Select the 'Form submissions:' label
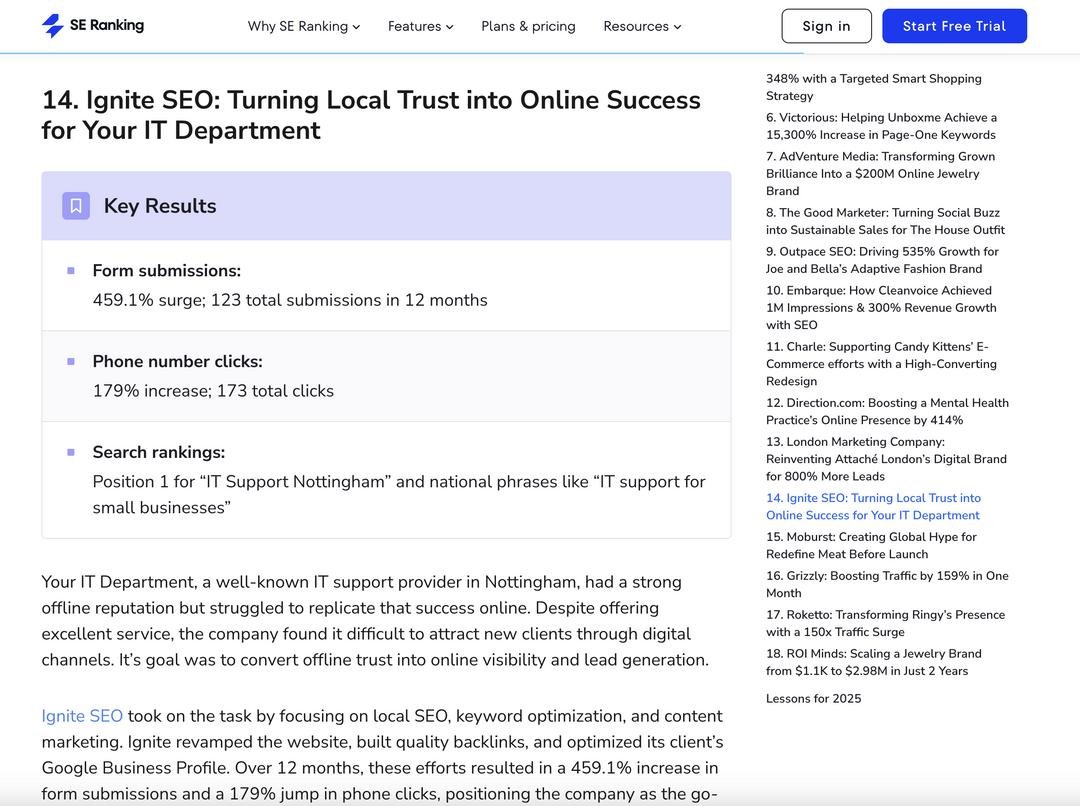Viewport: 1080px width, 806px height. [167, 271]
